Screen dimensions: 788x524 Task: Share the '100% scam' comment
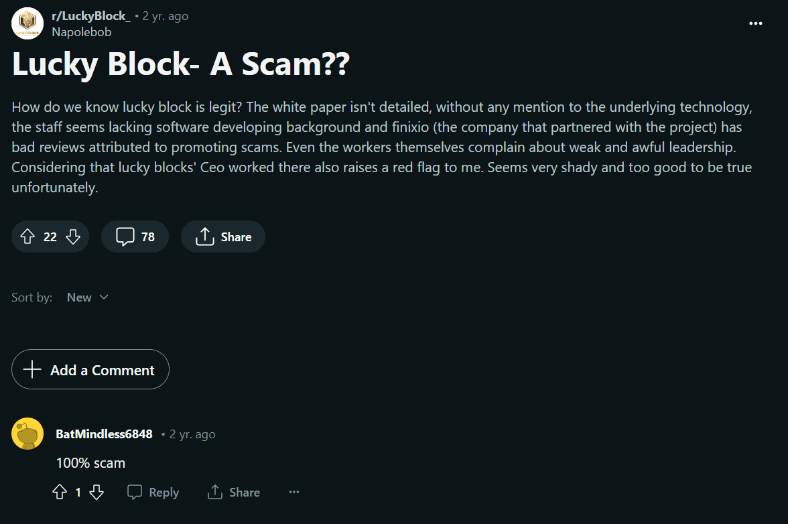click(x=233, y=492)
